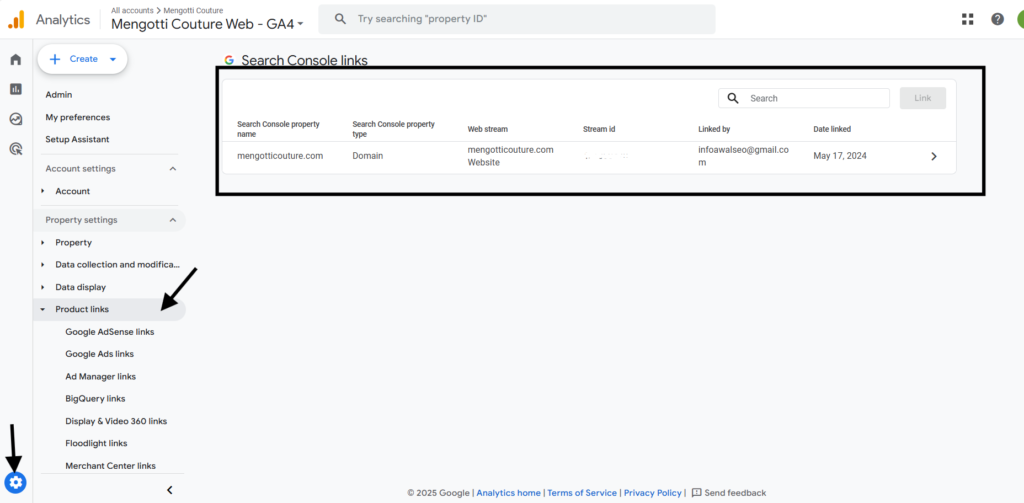Click the Web stream column header
This screenshot has width=1024, height=503.
[x=487, y=129]
